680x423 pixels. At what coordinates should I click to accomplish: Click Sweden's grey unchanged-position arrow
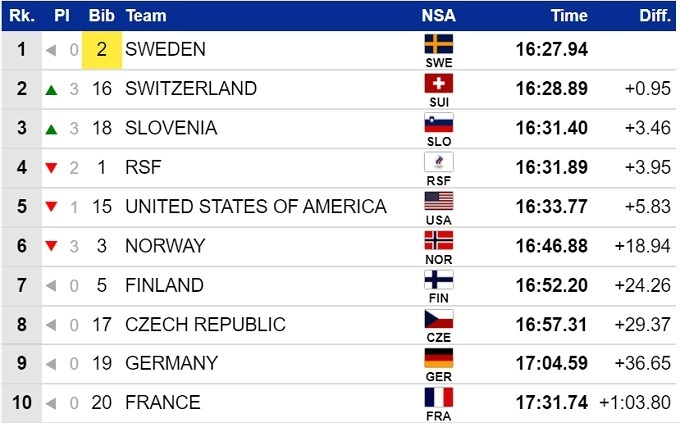coord(51,50)
